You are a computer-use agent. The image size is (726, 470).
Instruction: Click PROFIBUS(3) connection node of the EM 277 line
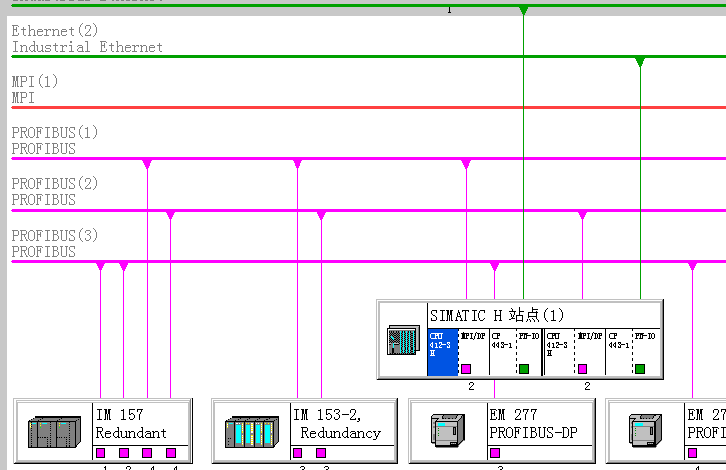494,266
